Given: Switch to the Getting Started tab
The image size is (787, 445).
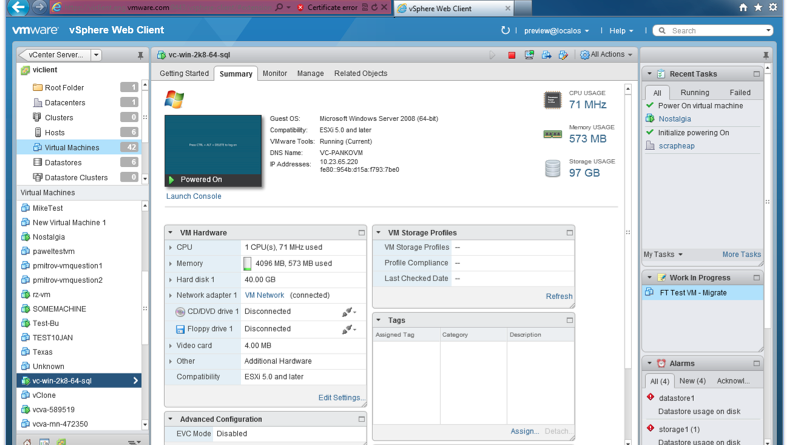Looking at the screenshot, I should click(x=184, y=73).
